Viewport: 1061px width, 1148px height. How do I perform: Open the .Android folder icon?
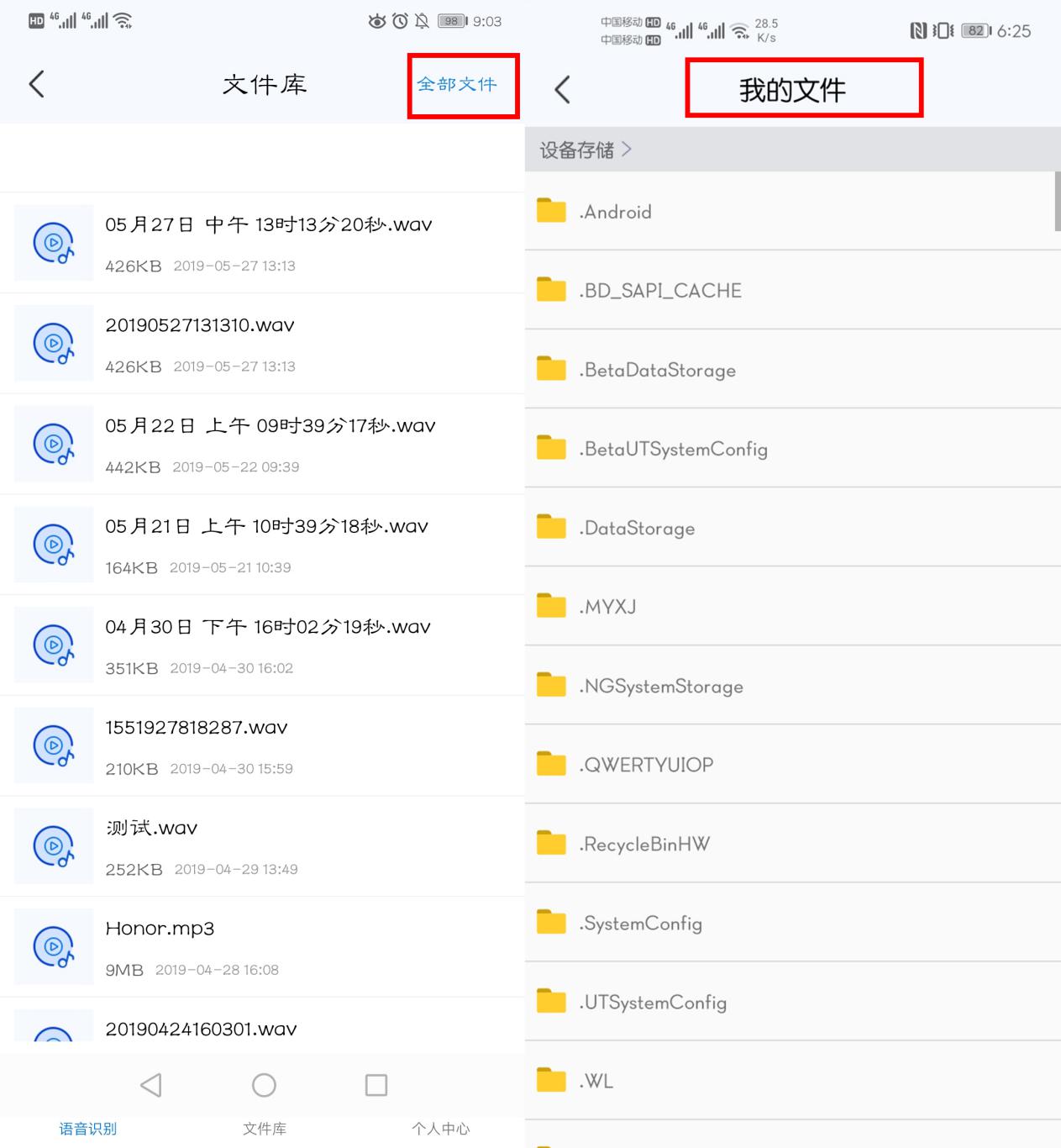pyautogui.click(x=550, y=210)
